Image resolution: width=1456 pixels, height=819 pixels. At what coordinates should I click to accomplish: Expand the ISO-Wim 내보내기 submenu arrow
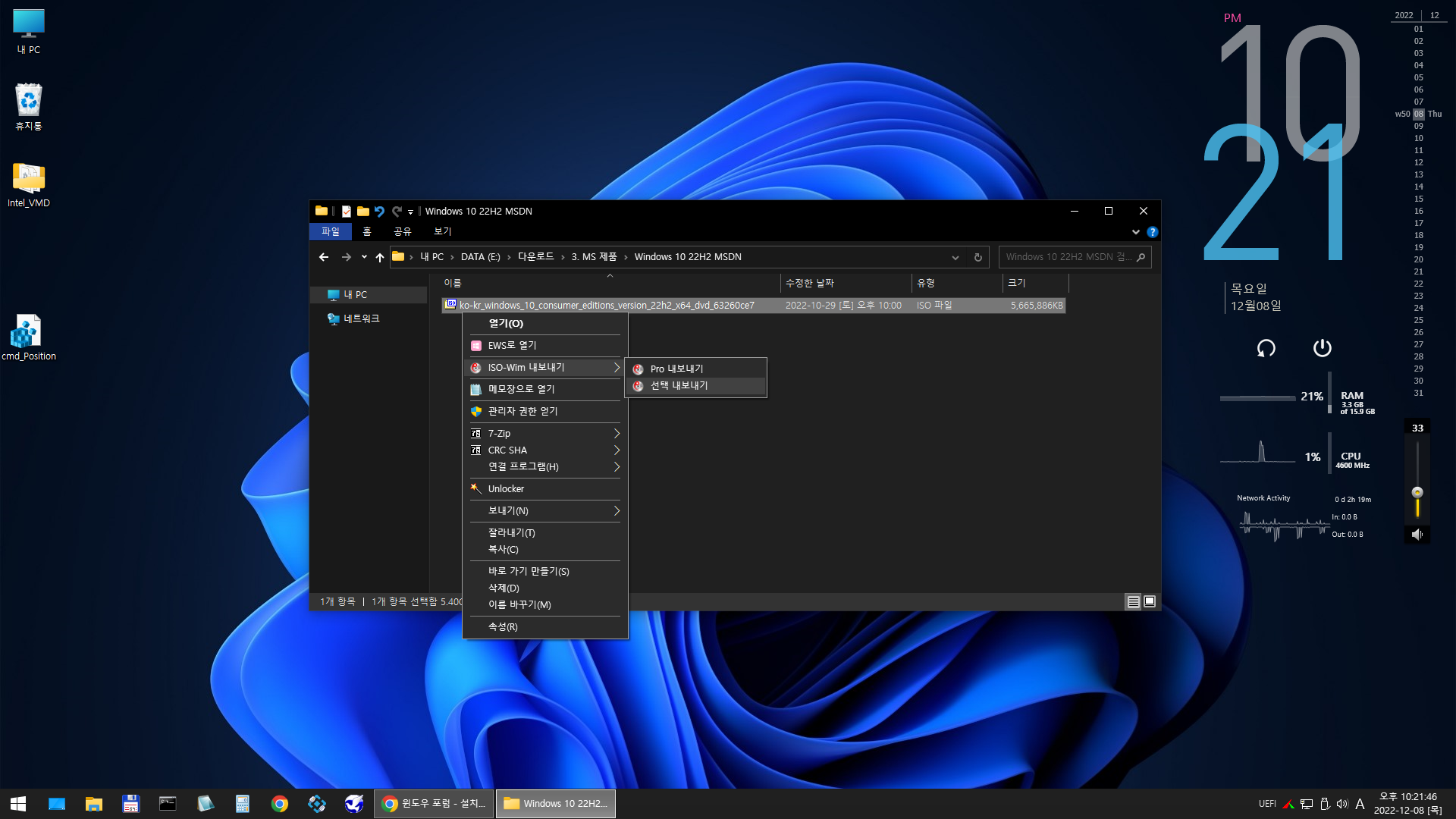pos(617,368)
